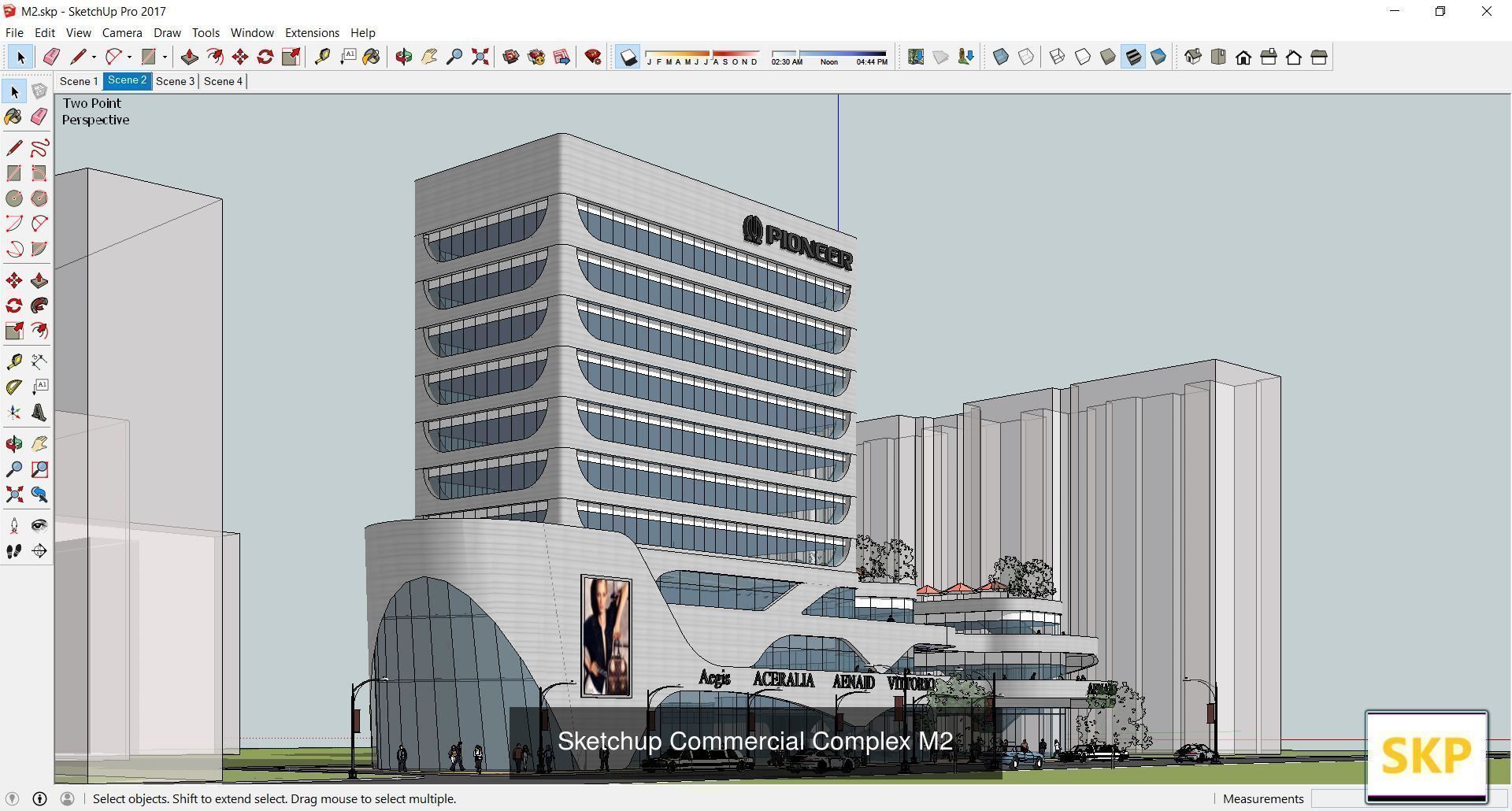Open the Help menu
1512x811 pixels.
pyautogui.click(x=362, y=33)
